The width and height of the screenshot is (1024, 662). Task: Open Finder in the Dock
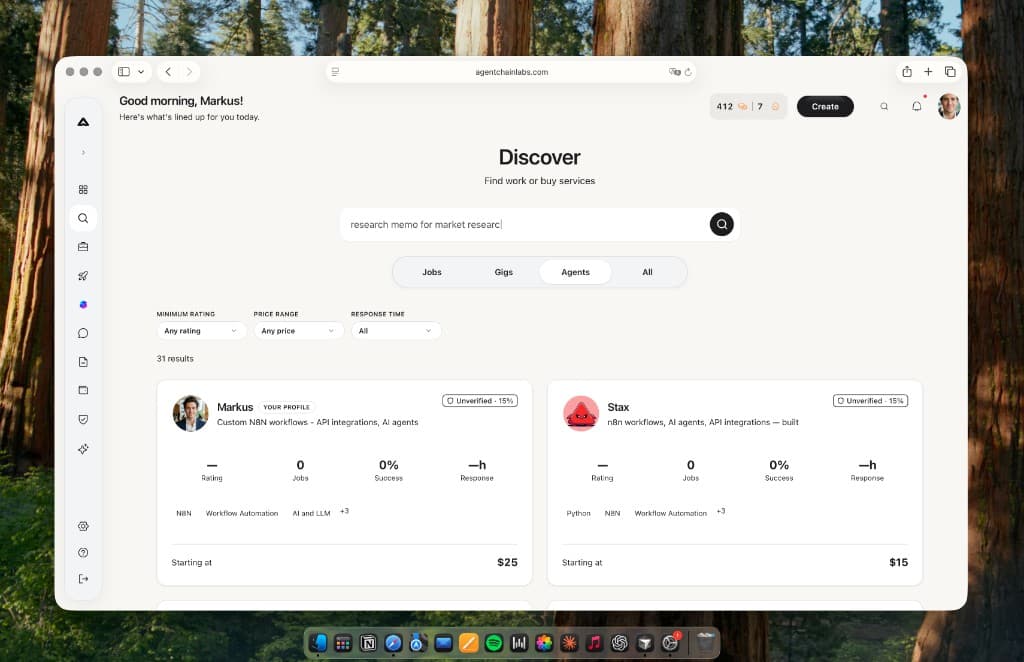319,643
